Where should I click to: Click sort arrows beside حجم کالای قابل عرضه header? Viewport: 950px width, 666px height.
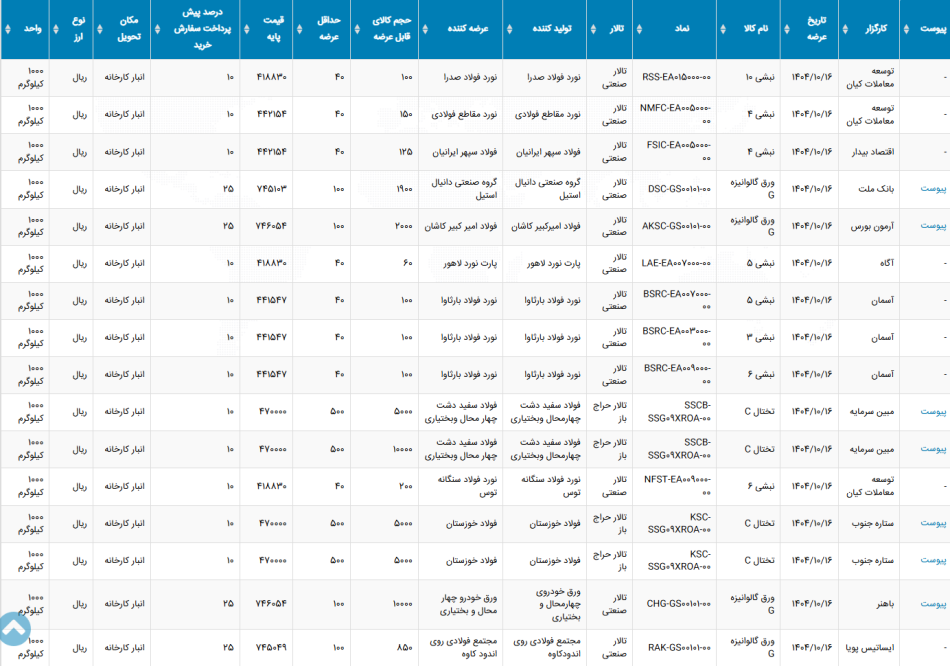coord(357,29)
